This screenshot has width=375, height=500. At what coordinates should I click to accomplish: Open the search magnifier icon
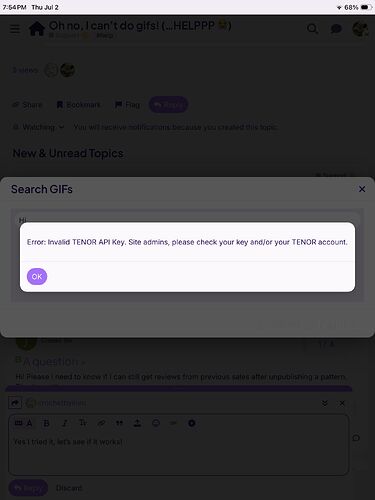click(312, 29)
